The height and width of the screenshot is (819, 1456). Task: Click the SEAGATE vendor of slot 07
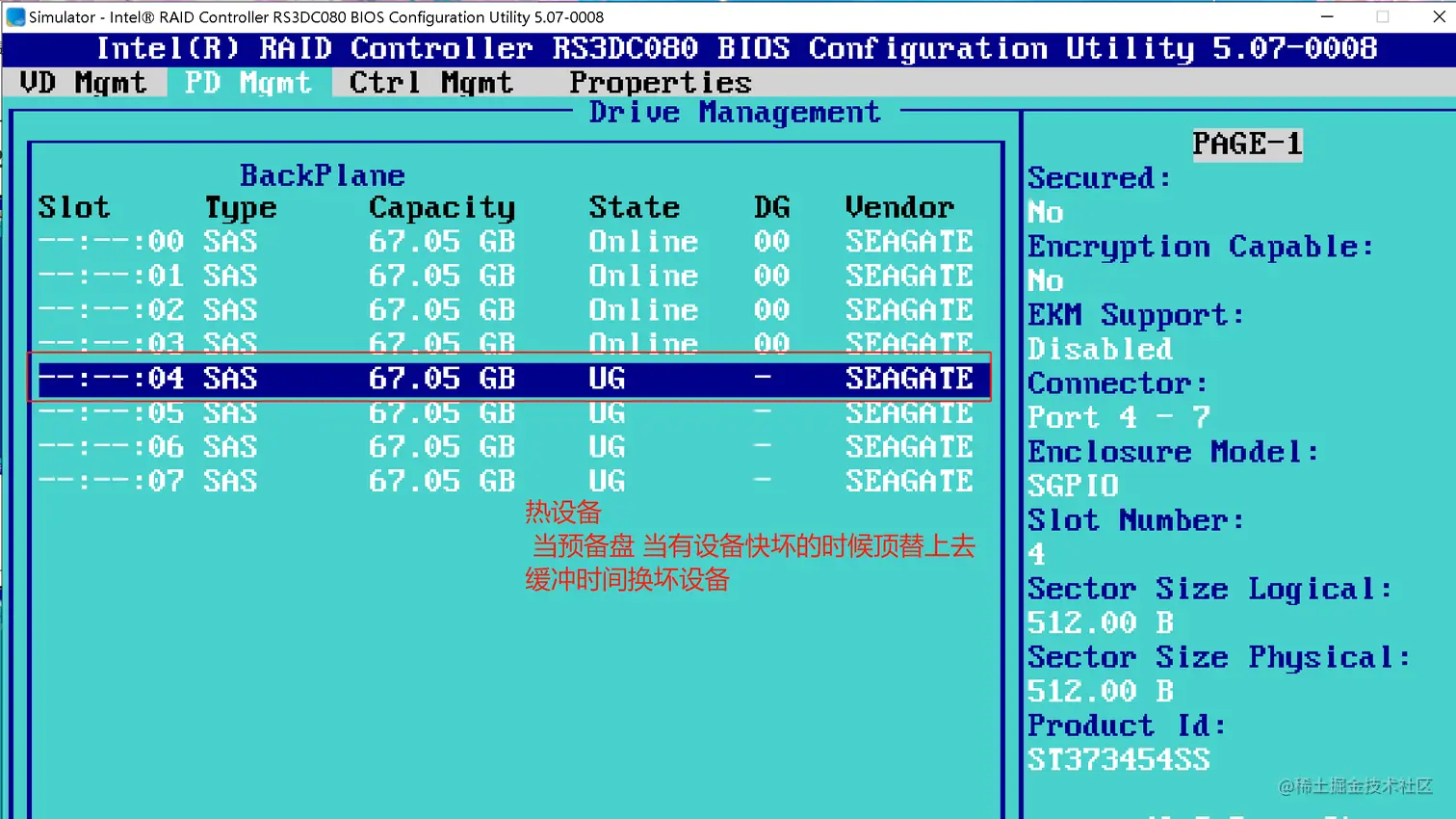point(910,481)
